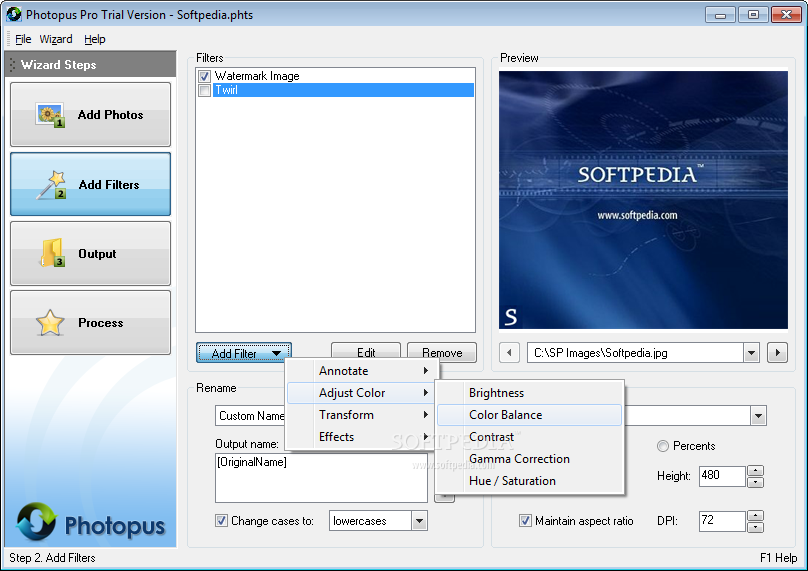The width and height of the screenshot is (808, 571).
Task: Open the File menu
Action: click(23, 39)
